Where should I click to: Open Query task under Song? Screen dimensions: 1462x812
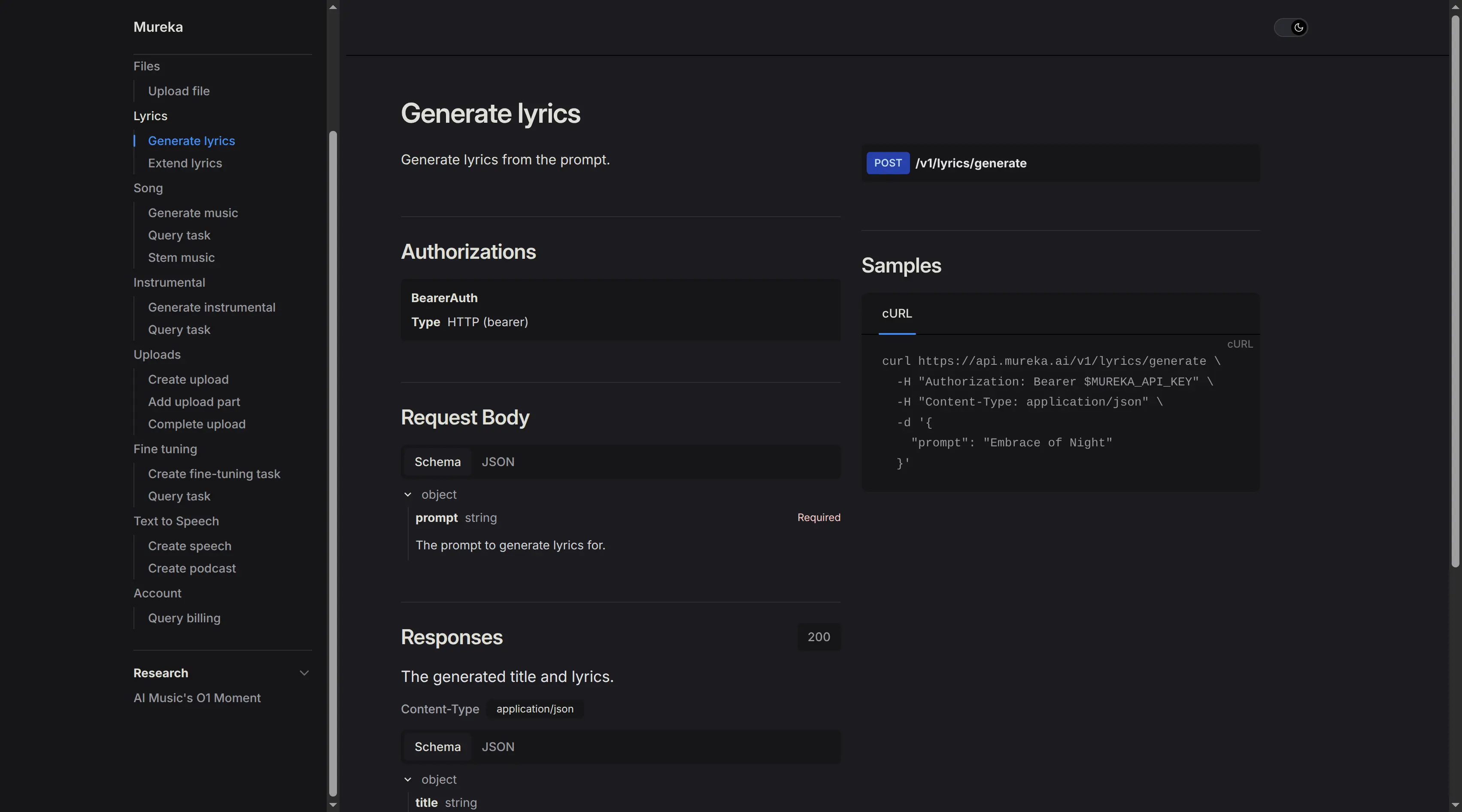point(179,235)
